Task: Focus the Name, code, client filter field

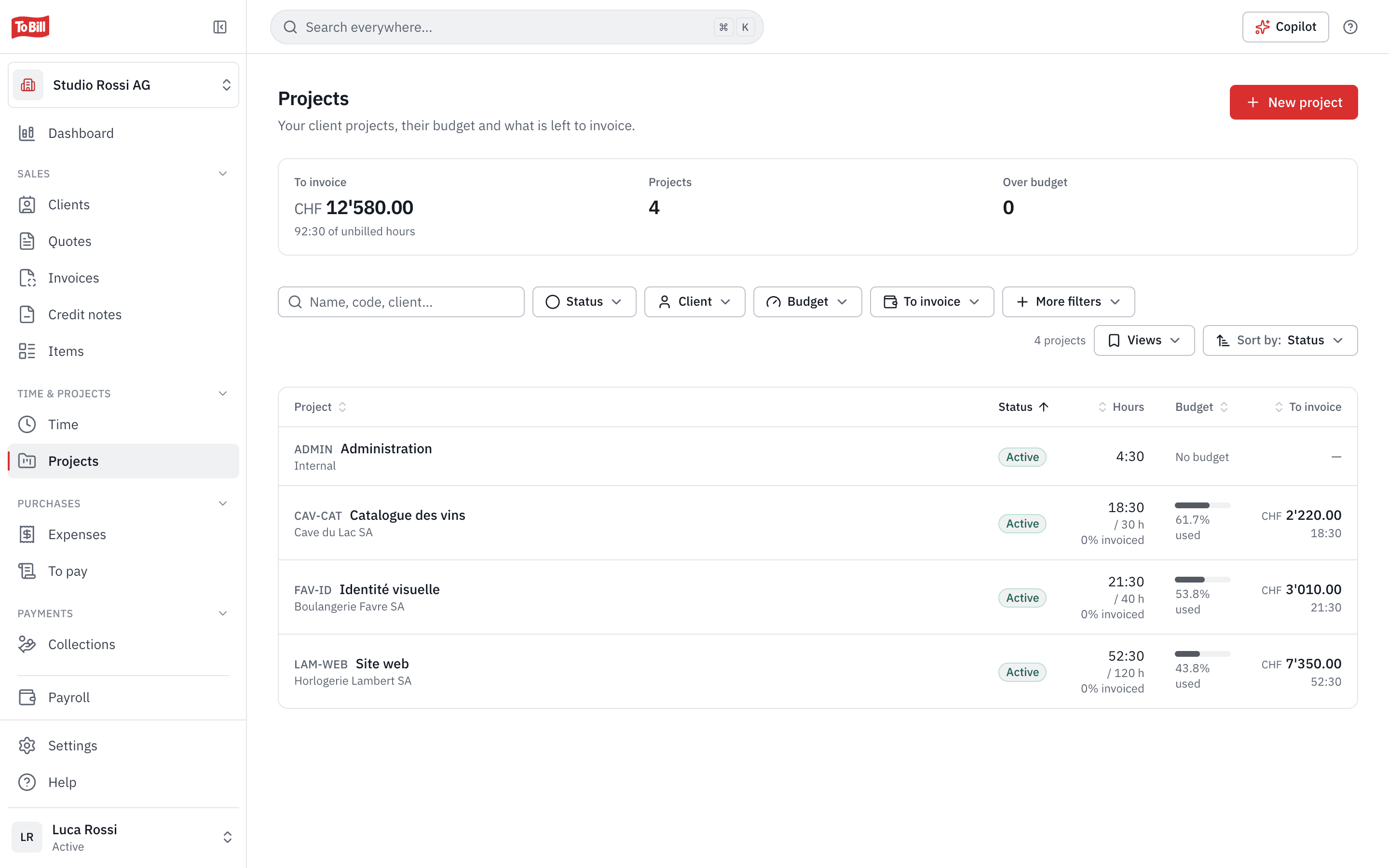Action: [x=401, y=302]
